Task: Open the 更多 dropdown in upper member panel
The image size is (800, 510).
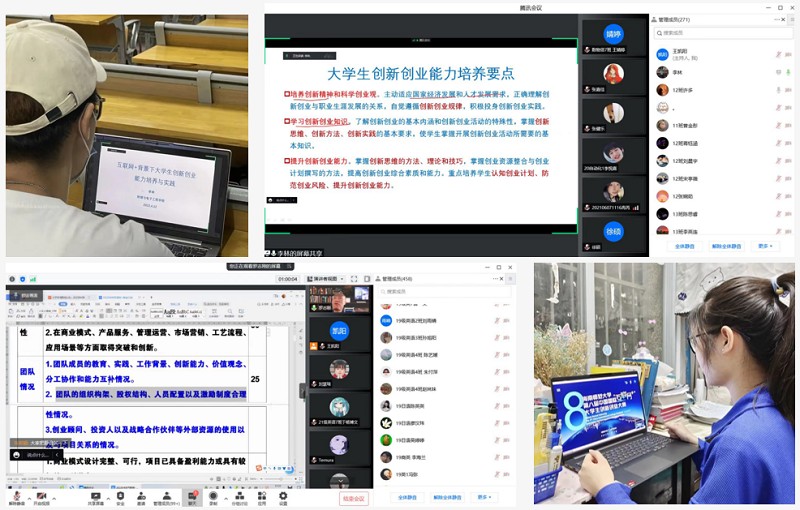Action: pyautogui.click(x=763, y=245)
